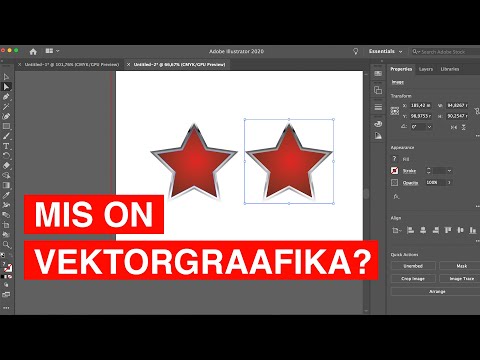Select the Zoom magnifier tool
Image resolution: width=480 pixels, height=360 pixels.
6,245
